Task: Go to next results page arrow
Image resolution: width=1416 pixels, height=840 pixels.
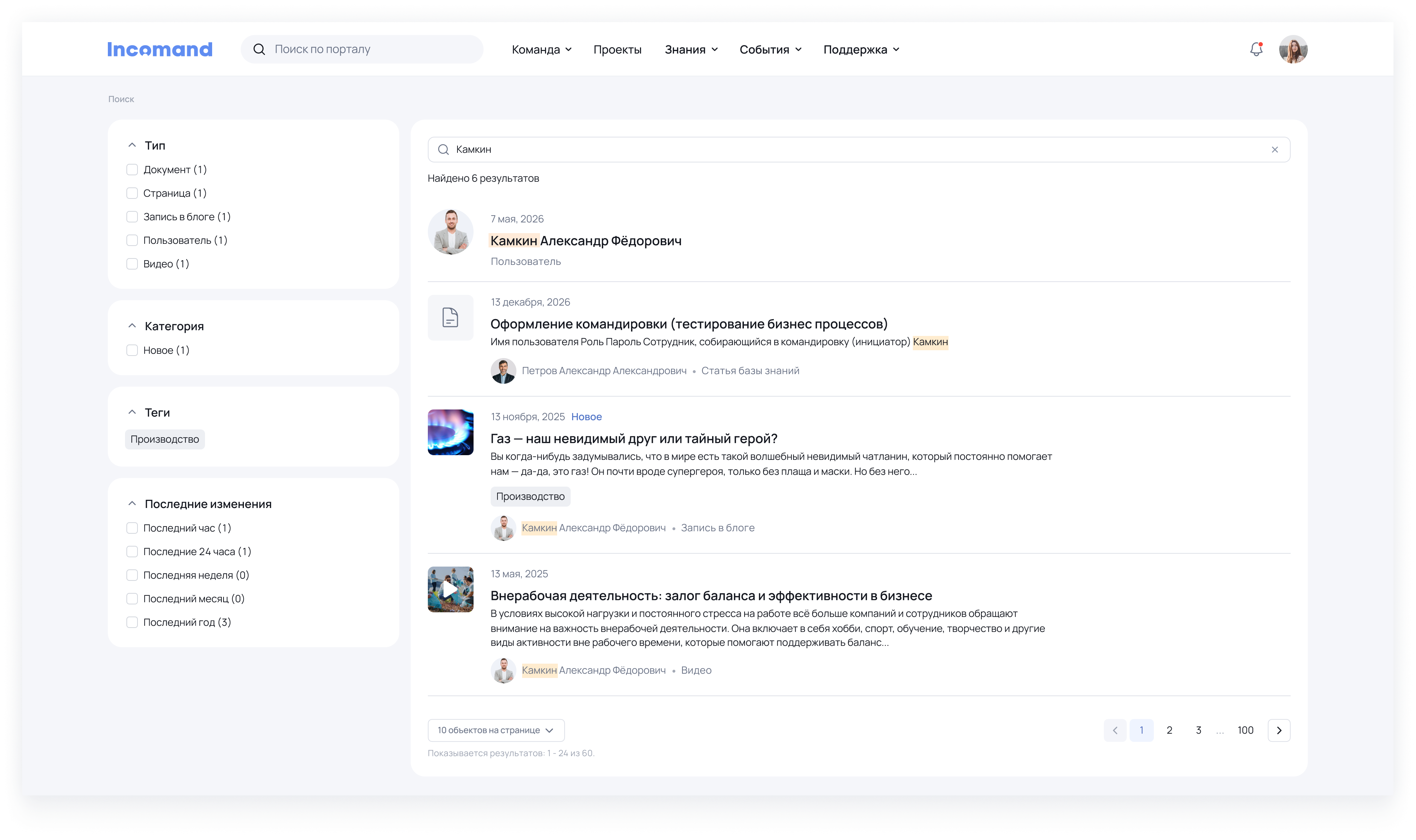Action: click(x=1279, y=730)
